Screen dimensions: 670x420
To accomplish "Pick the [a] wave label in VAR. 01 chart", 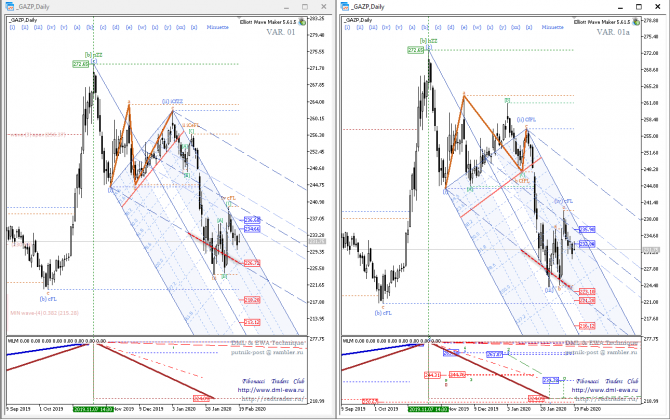I will (77, 27).
